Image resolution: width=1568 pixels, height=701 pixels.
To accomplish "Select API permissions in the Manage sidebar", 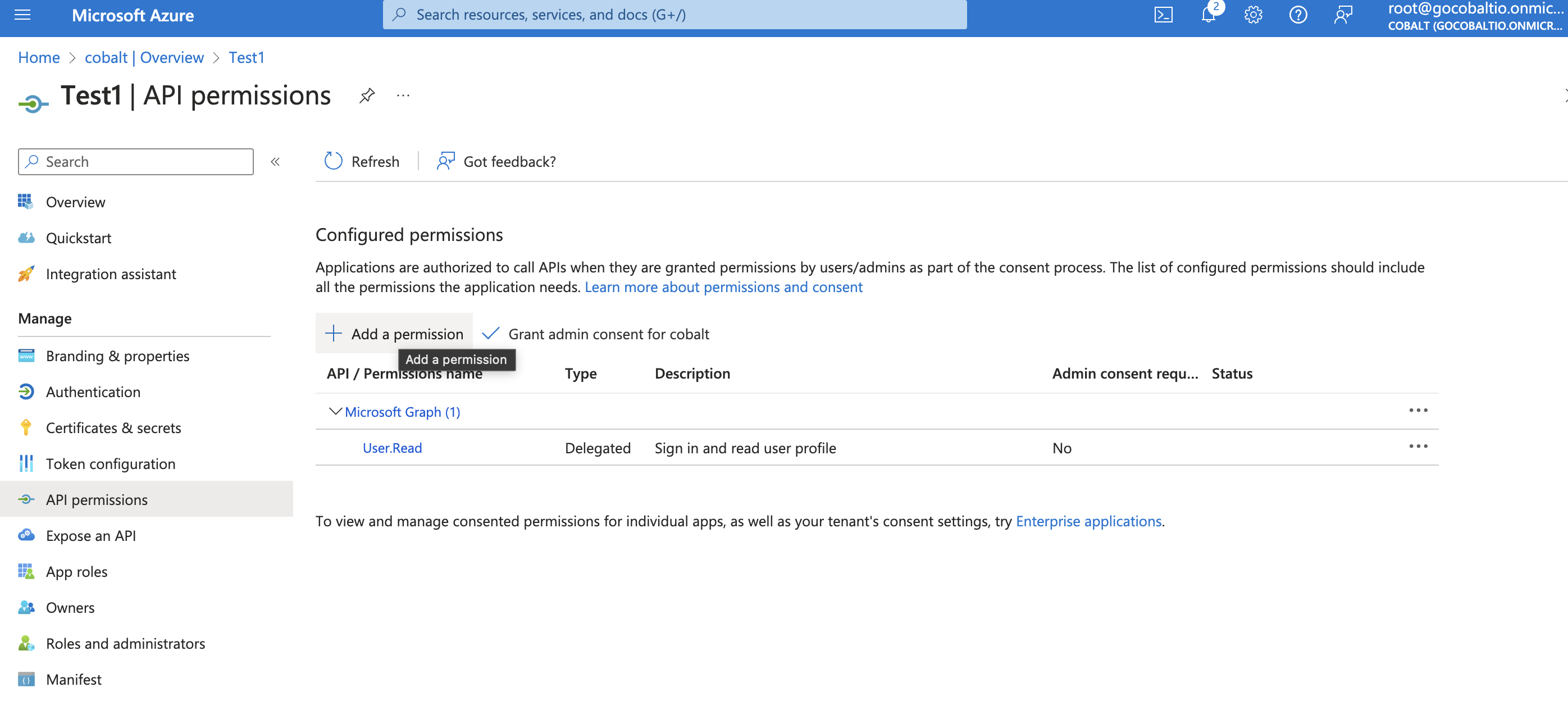I will [96, 499].
